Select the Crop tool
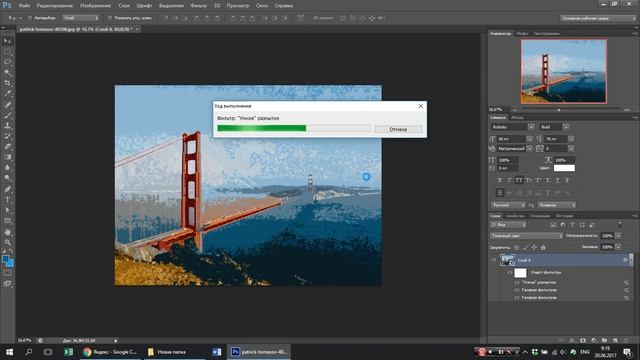 [7, 83]
